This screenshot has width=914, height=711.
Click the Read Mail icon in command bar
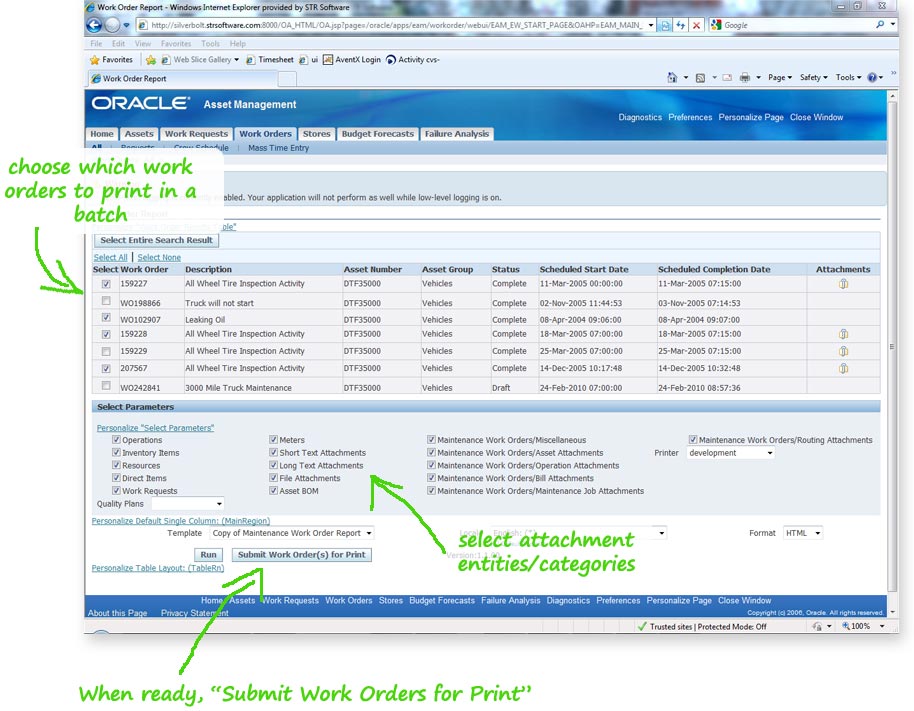(727, 78)
